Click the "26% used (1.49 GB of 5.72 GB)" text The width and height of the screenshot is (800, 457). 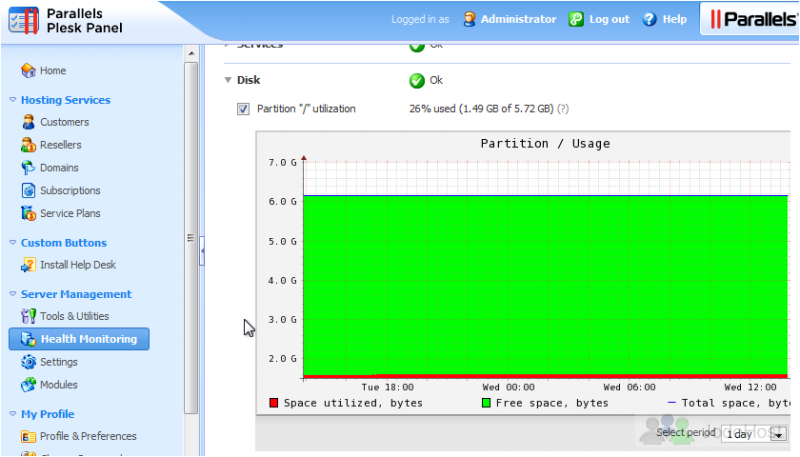pos(481,109)
